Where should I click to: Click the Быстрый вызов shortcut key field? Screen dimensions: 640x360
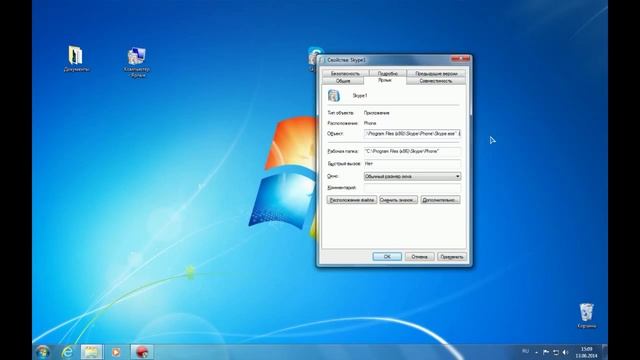pos(412,164)
